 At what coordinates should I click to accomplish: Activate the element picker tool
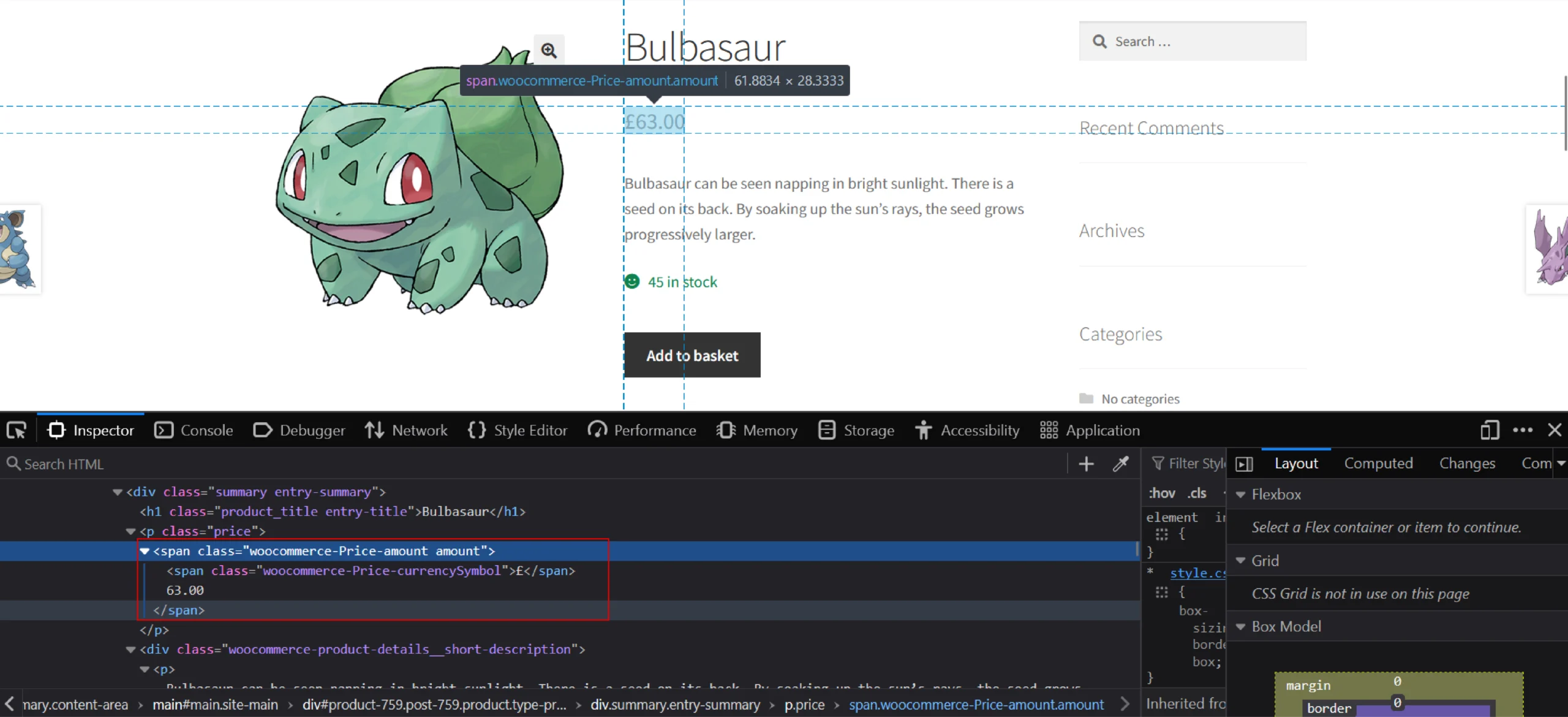[17, 430]
